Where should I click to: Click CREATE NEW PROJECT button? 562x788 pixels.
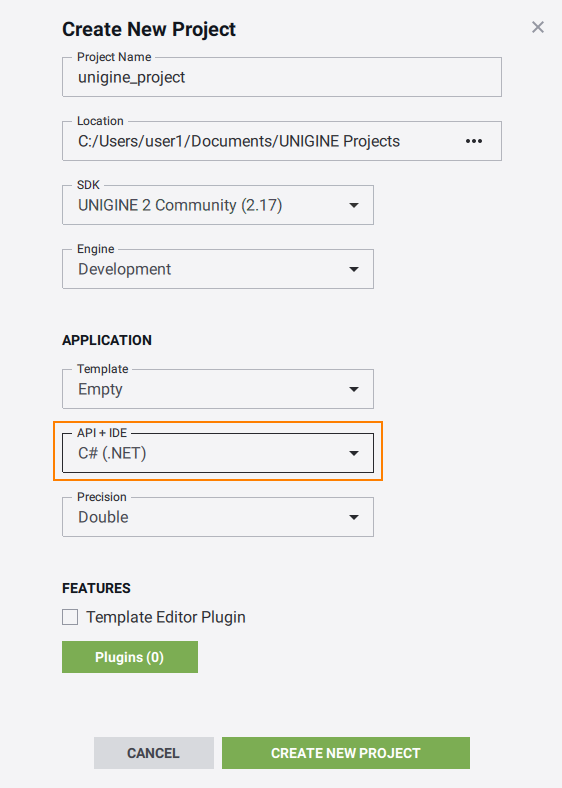(346, 753)
